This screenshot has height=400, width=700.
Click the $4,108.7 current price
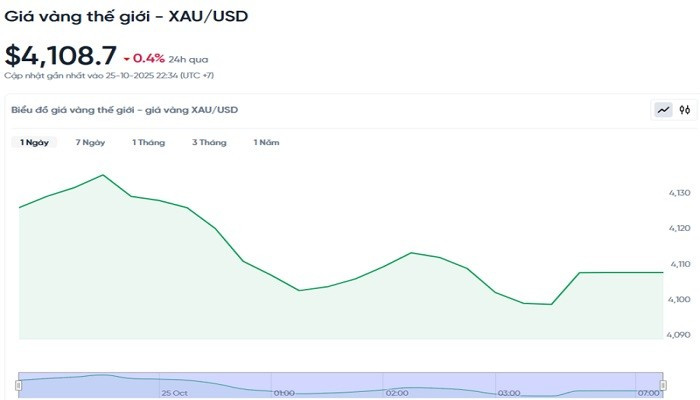coord(61,55)
